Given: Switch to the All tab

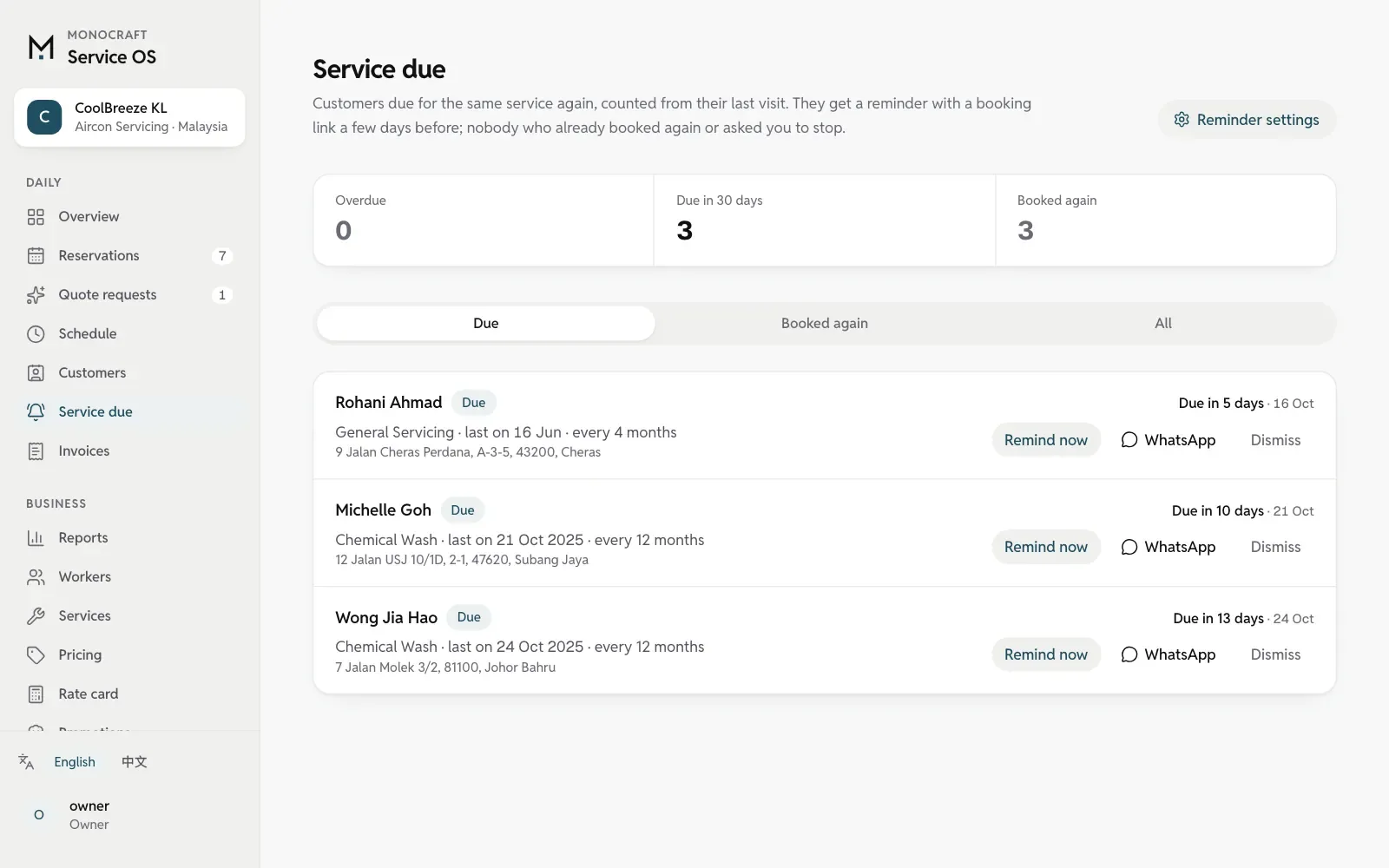Looking at the screenshot, I should [x=1163, y=323].
